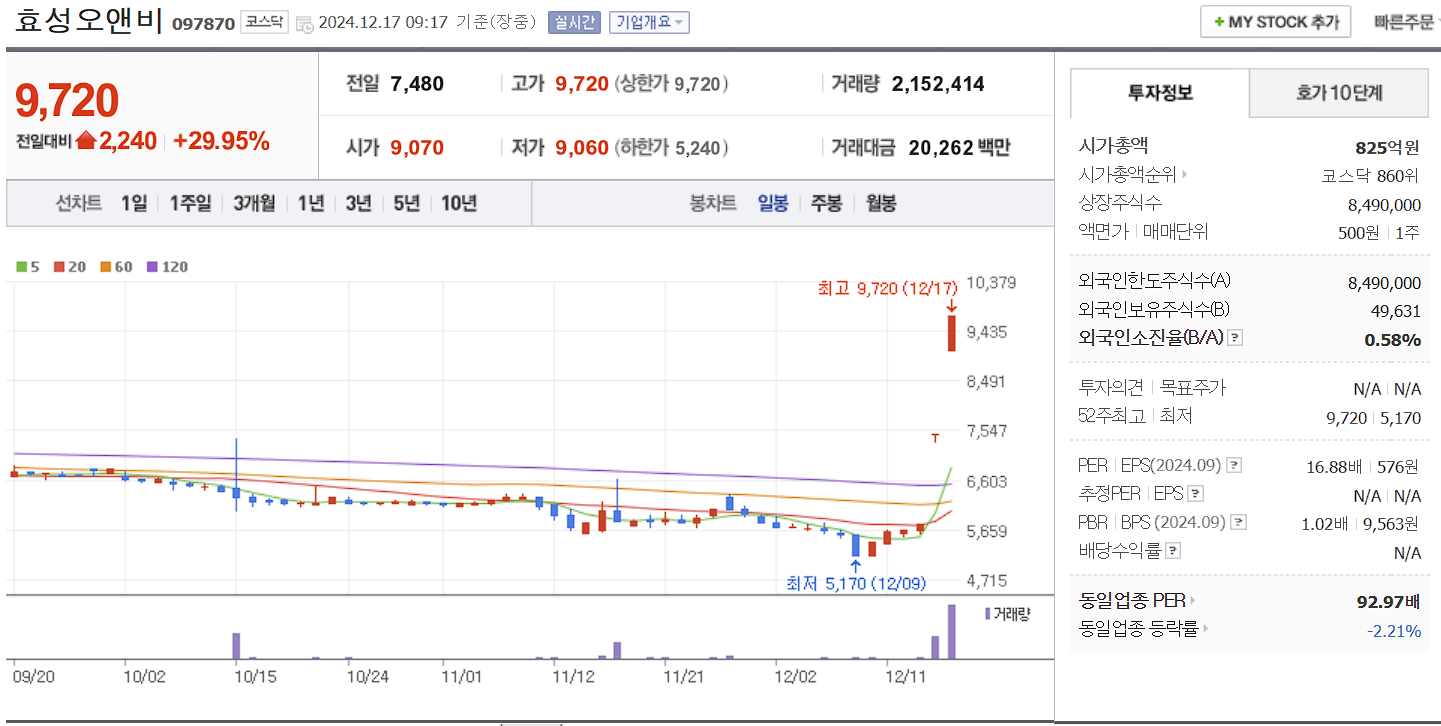Viewport: 1441px width, 726px height.
Task: Click the 추정PER EPS help icon
Action: pyautogui.click(x=1195, y=494)
